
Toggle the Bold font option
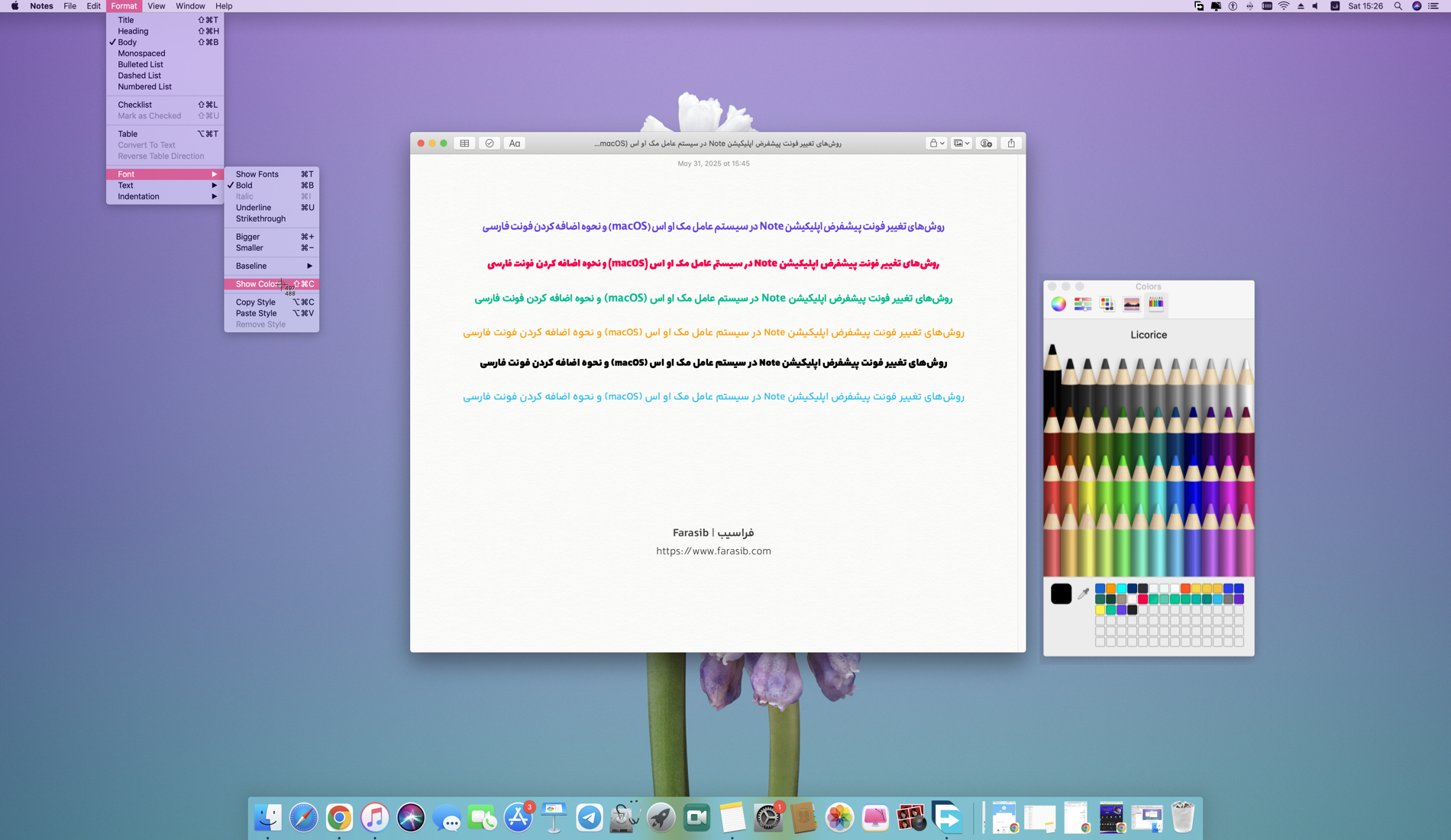click(x=271, y=186)
